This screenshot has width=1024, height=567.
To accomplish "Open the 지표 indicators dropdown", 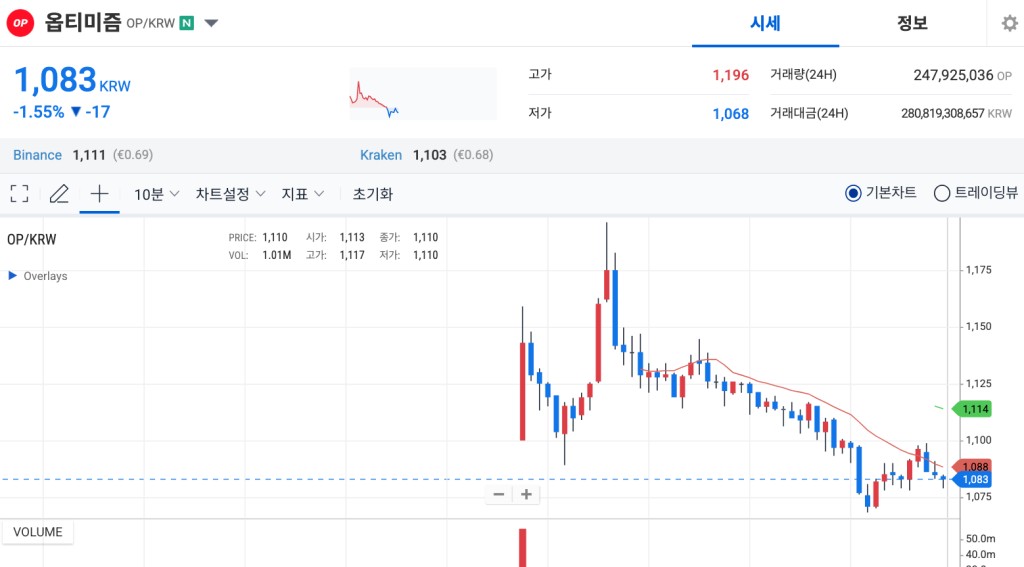I will (302, 194).
